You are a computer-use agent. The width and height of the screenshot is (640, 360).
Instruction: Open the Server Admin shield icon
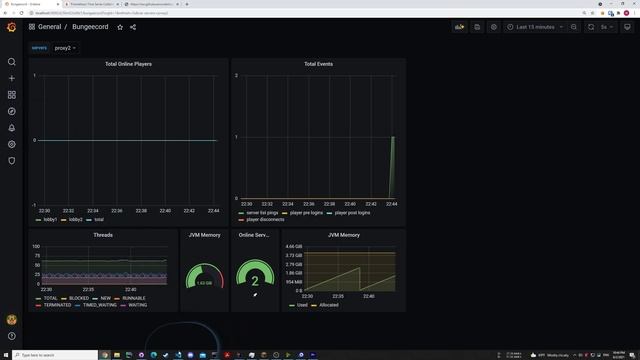click(x=11, y=161)
